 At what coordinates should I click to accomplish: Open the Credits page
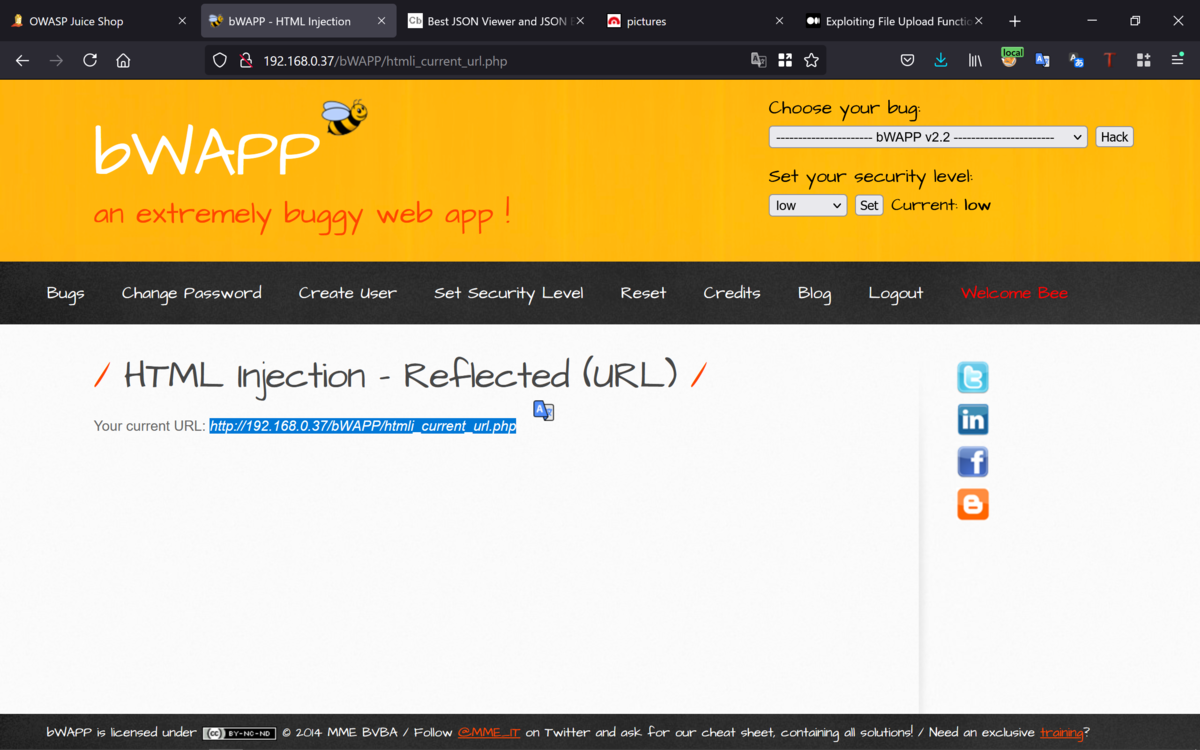(x=731, y=293)
